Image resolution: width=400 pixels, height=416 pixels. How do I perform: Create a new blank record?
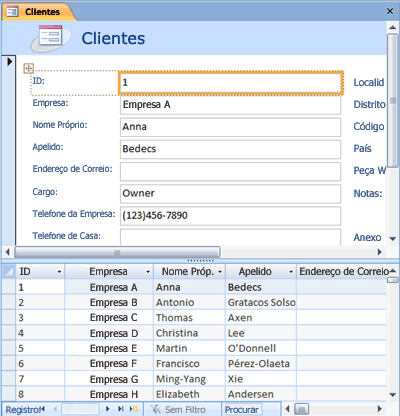pos(134,409)
